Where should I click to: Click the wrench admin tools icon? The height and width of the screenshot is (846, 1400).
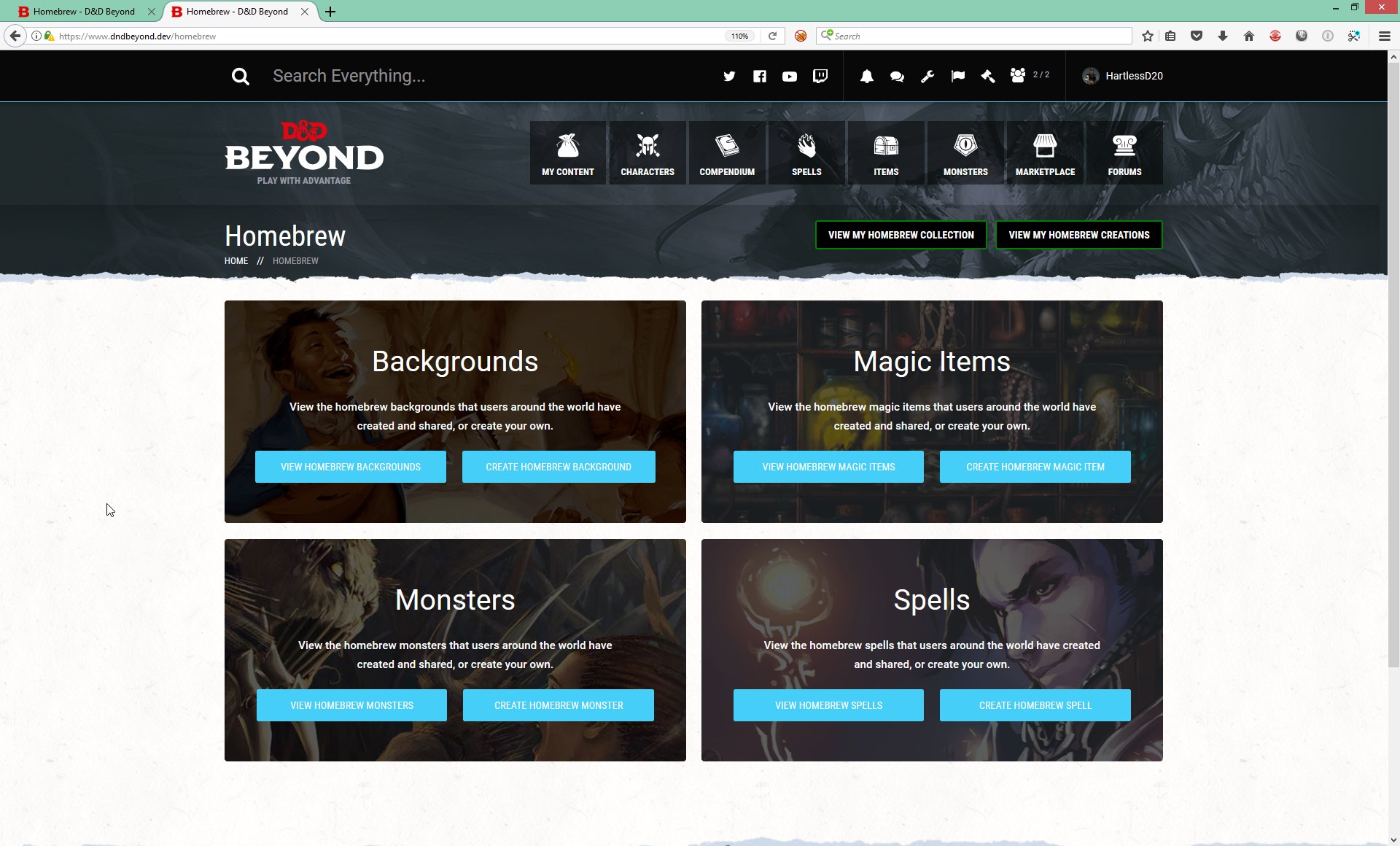point(927,76)
